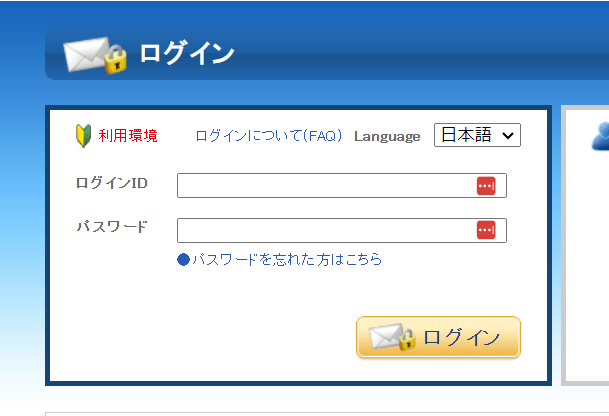609x416 pixels.
Task: Open ログインについて(FAQ) link
Action: [x=269, y=136]
